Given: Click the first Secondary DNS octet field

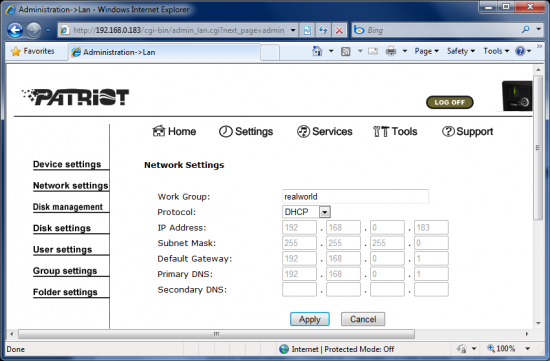Looking at the screenshot, I should (x=299, y=290).
